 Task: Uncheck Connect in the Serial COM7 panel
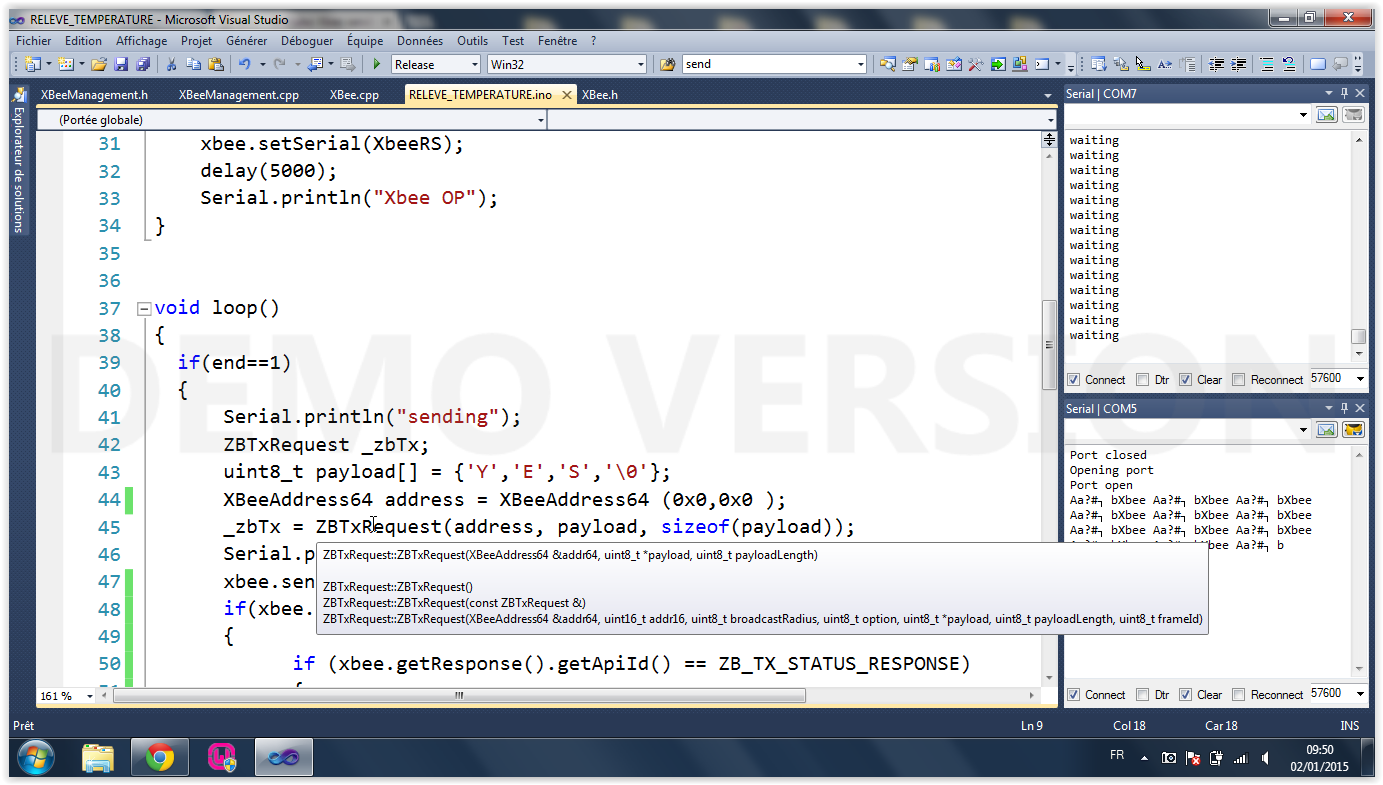click(x=1074, y=380)
